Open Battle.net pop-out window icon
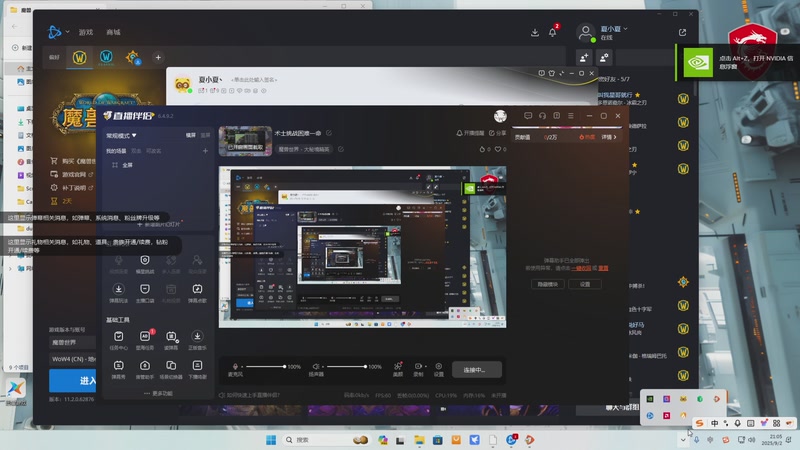 (x=682, y=33)
